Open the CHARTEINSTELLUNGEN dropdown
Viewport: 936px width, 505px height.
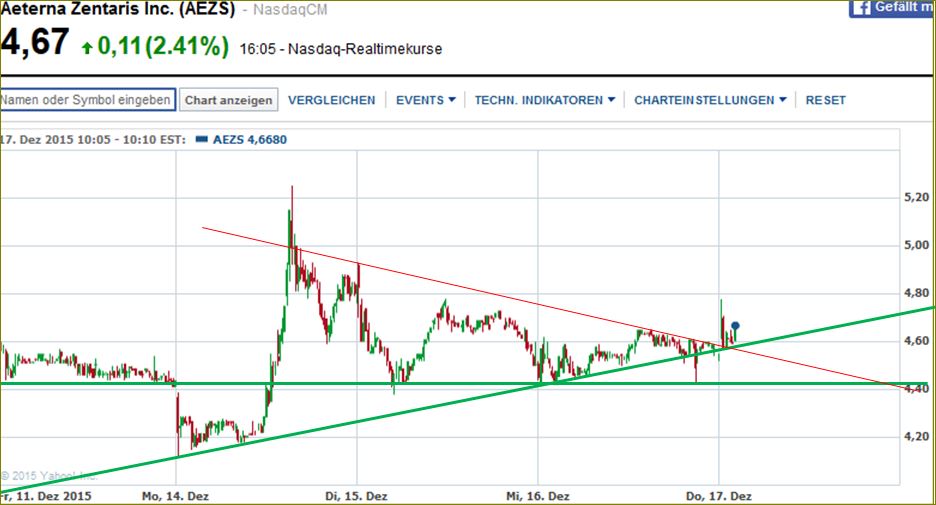click(x=710, y=100)
